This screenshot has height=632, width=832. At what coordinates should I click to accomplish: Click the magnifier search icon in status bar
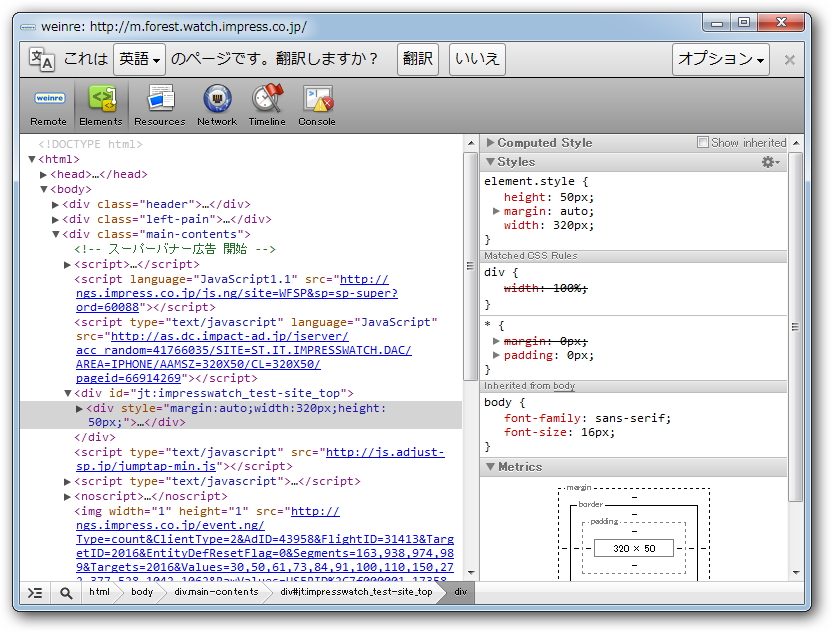pos(66,592)
